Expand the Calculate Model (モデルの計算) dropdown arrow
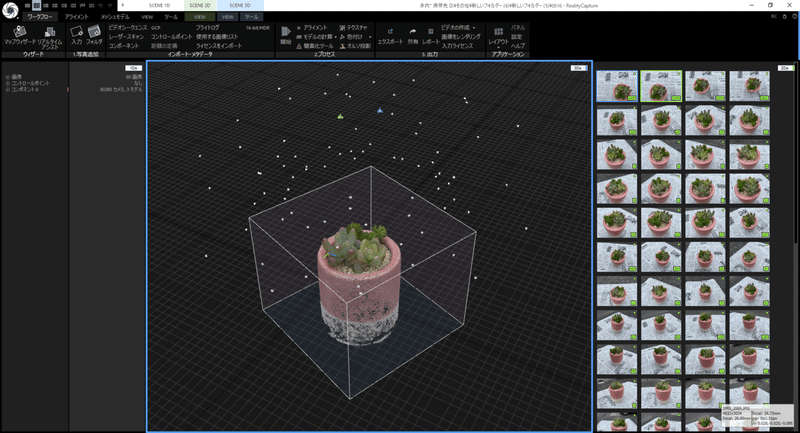Image resolution: width=800 pixels, height=433 pixels. (335, 37)
